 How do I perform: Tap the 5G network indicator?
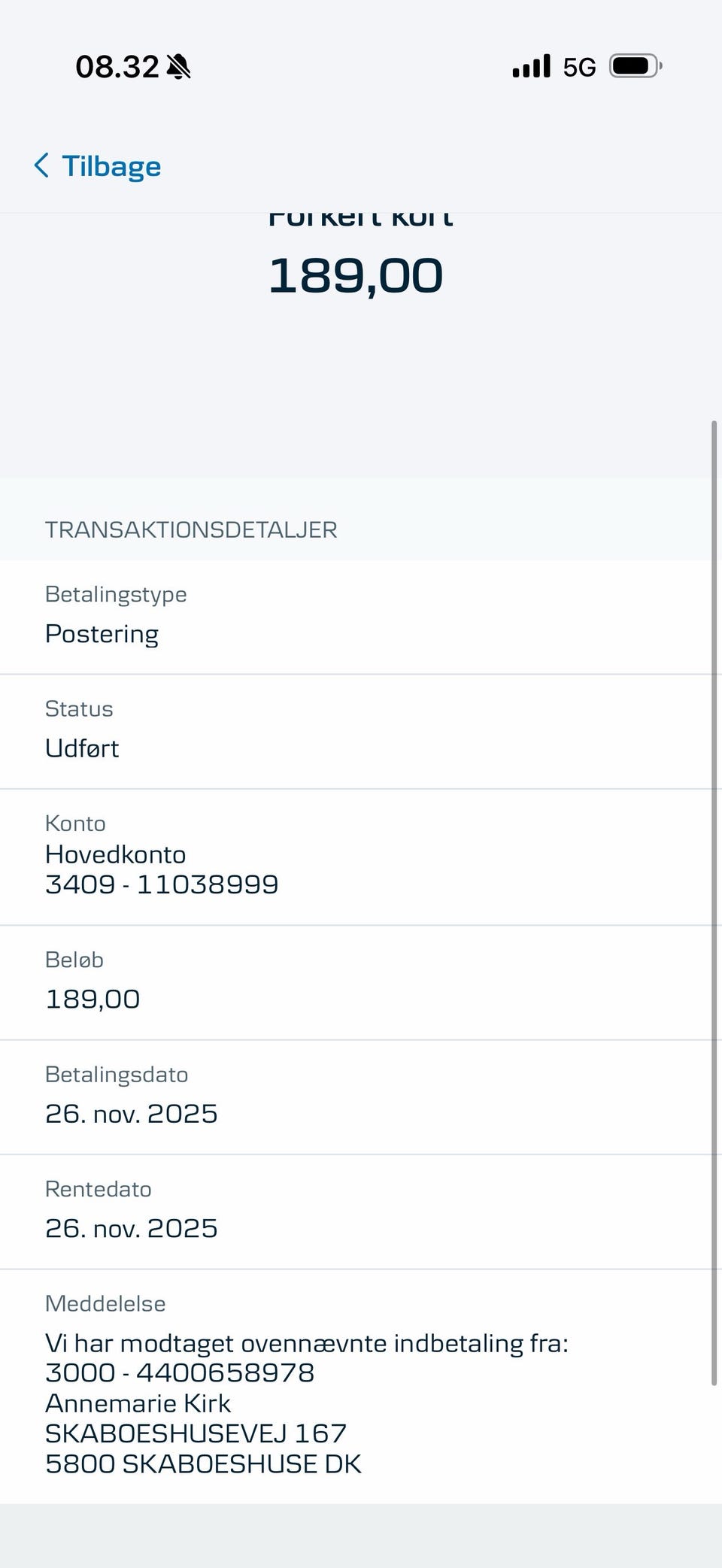point(579,68)
